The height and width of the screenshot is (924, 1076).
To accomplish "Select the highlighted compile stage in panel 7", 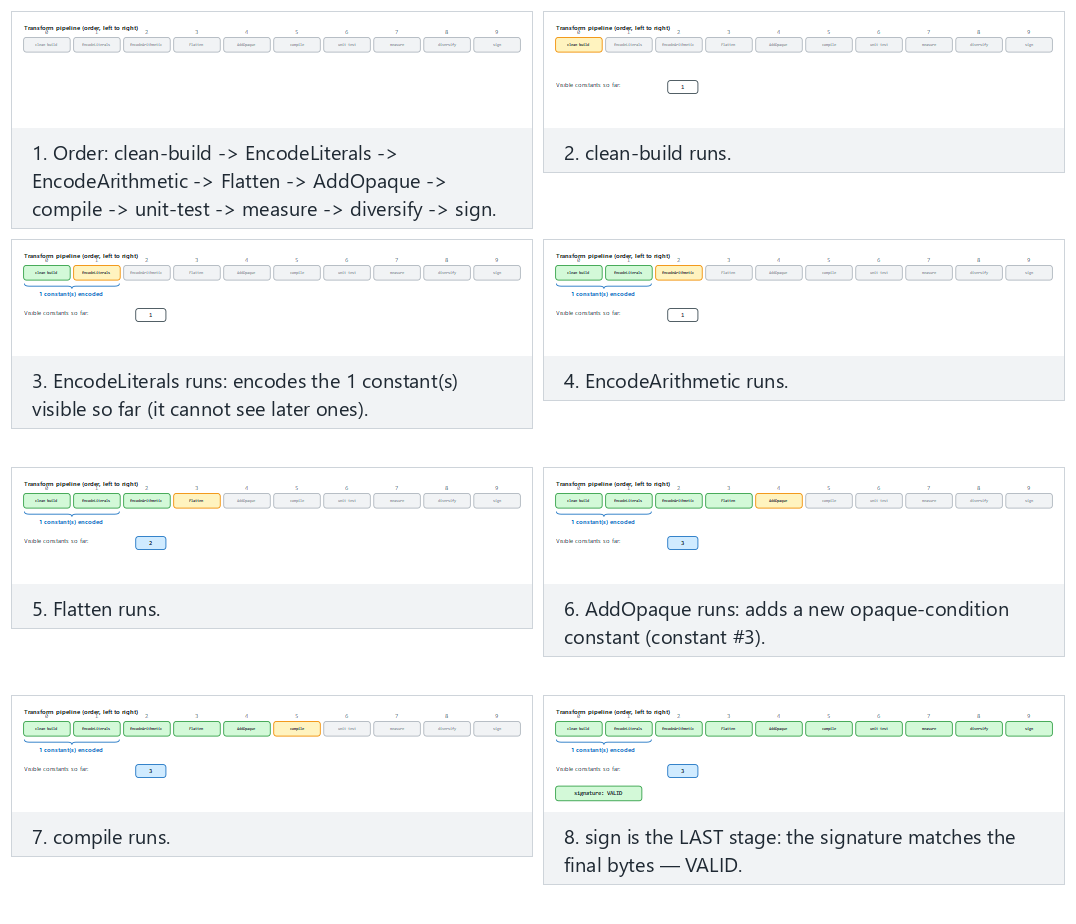I will 297,728.
